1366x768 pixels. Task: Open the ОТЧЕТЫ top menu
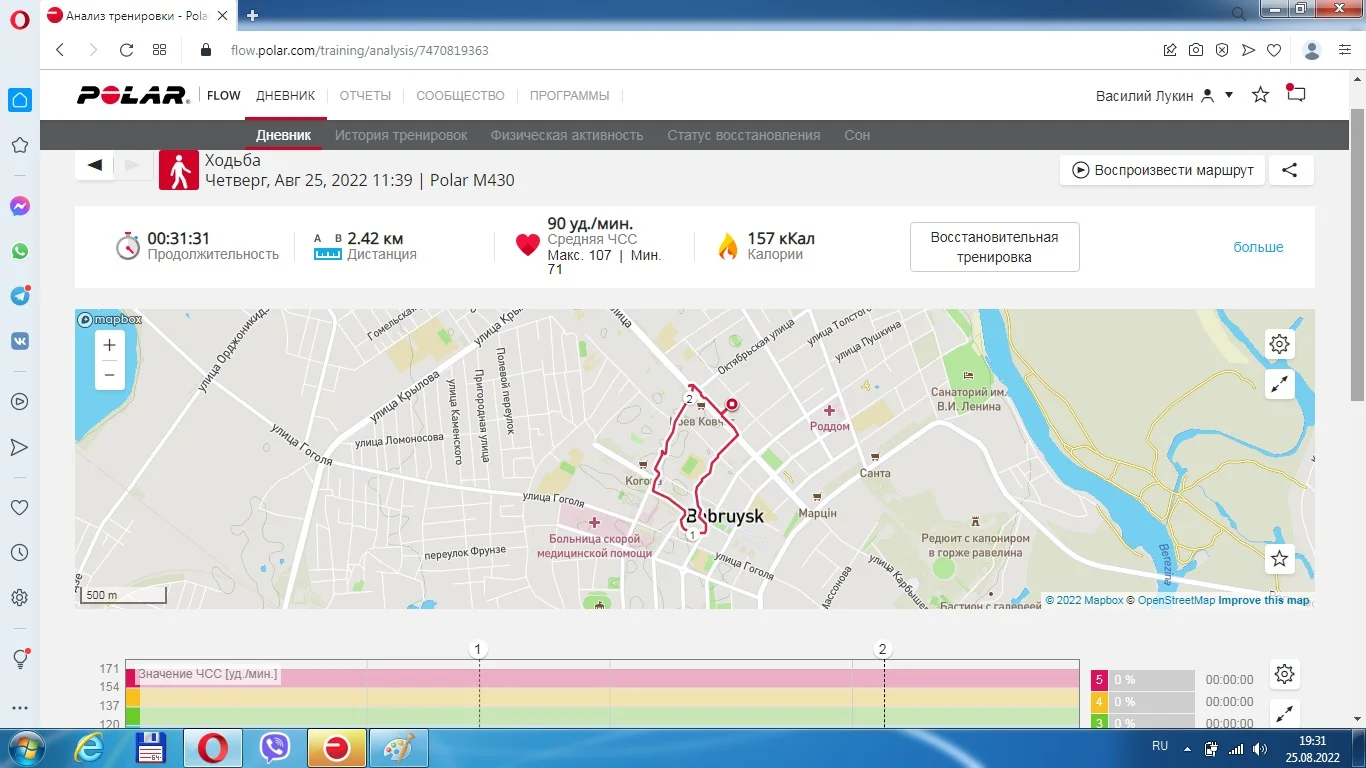(x=365, y=96)
